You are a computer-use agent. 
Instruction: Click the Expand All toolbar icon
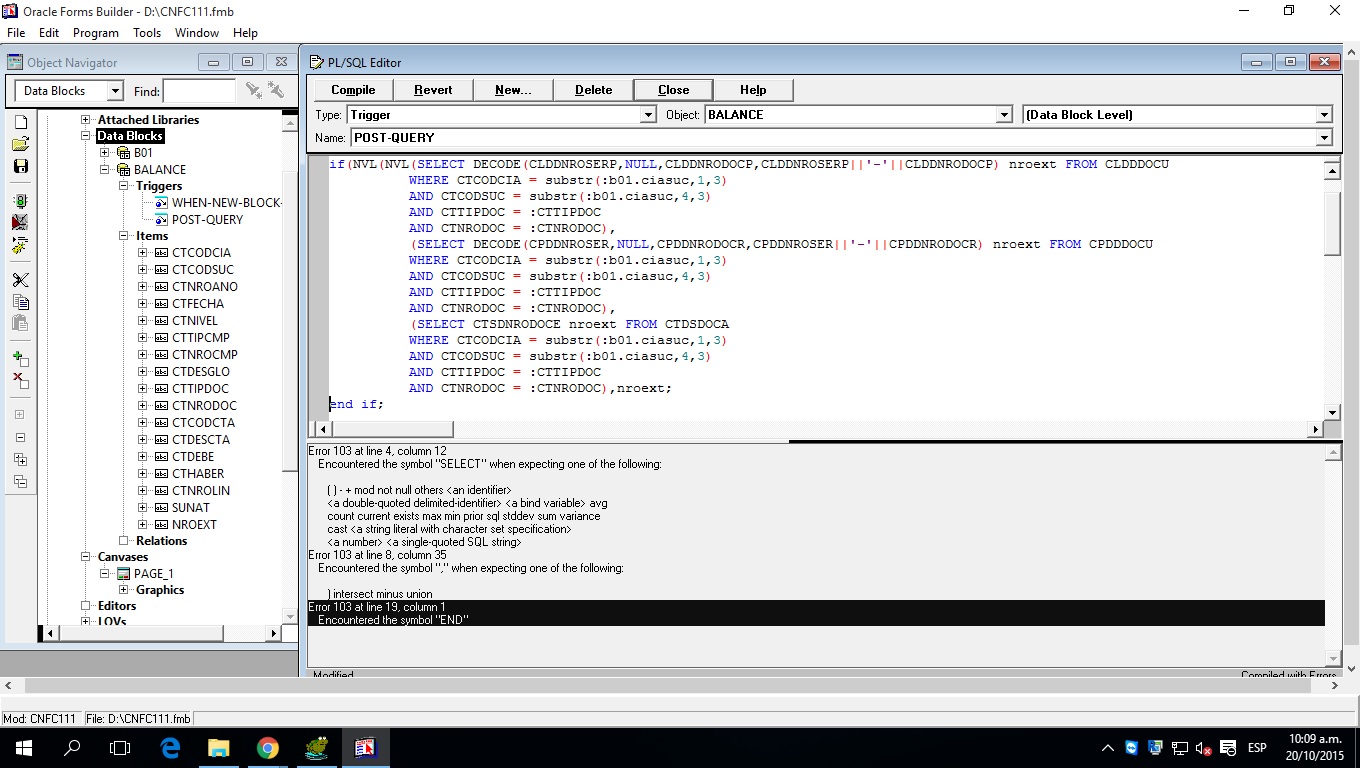(x=20, y=459)
